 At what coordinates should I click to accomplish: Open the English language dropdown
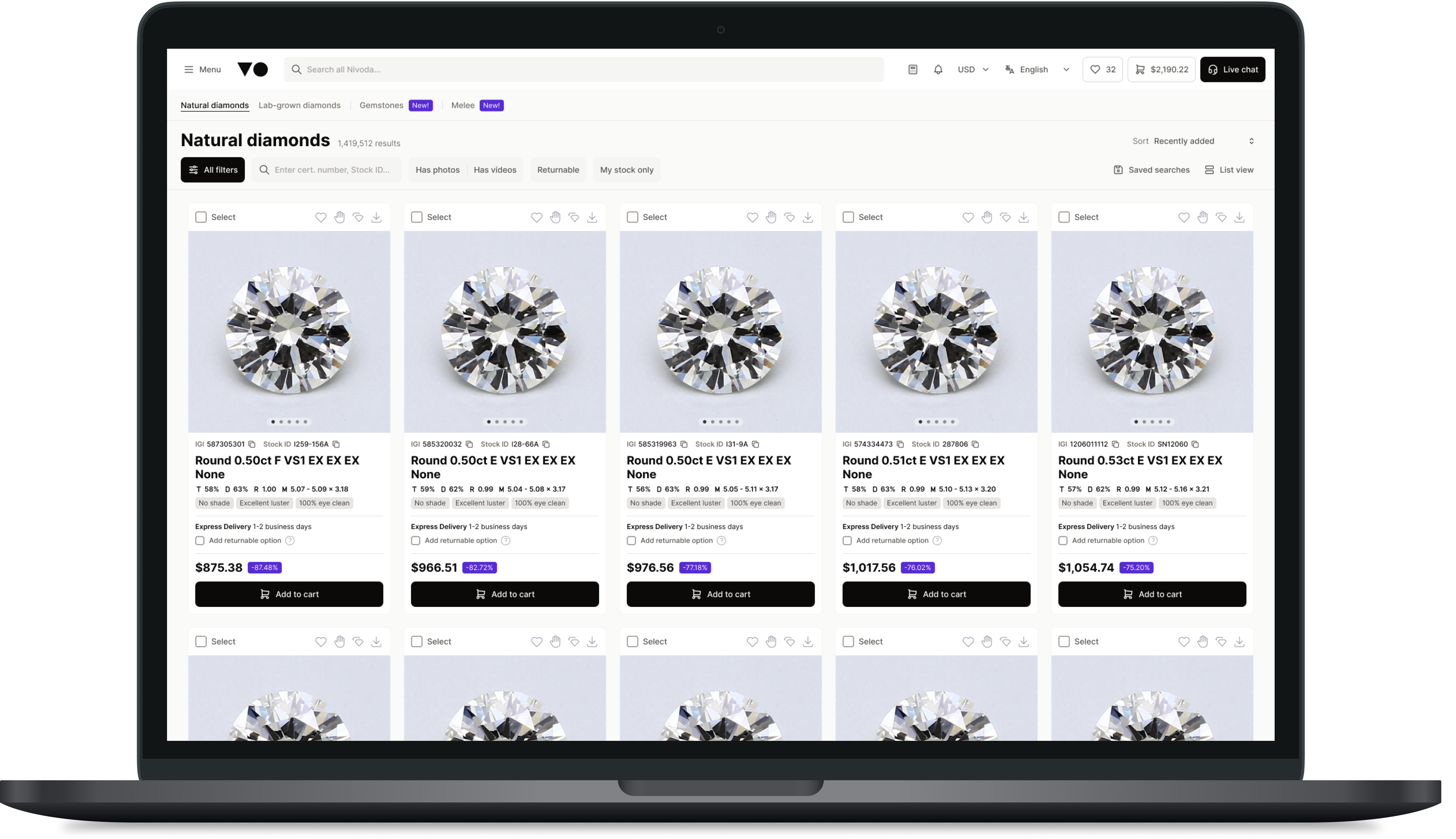coord(1037,69)
